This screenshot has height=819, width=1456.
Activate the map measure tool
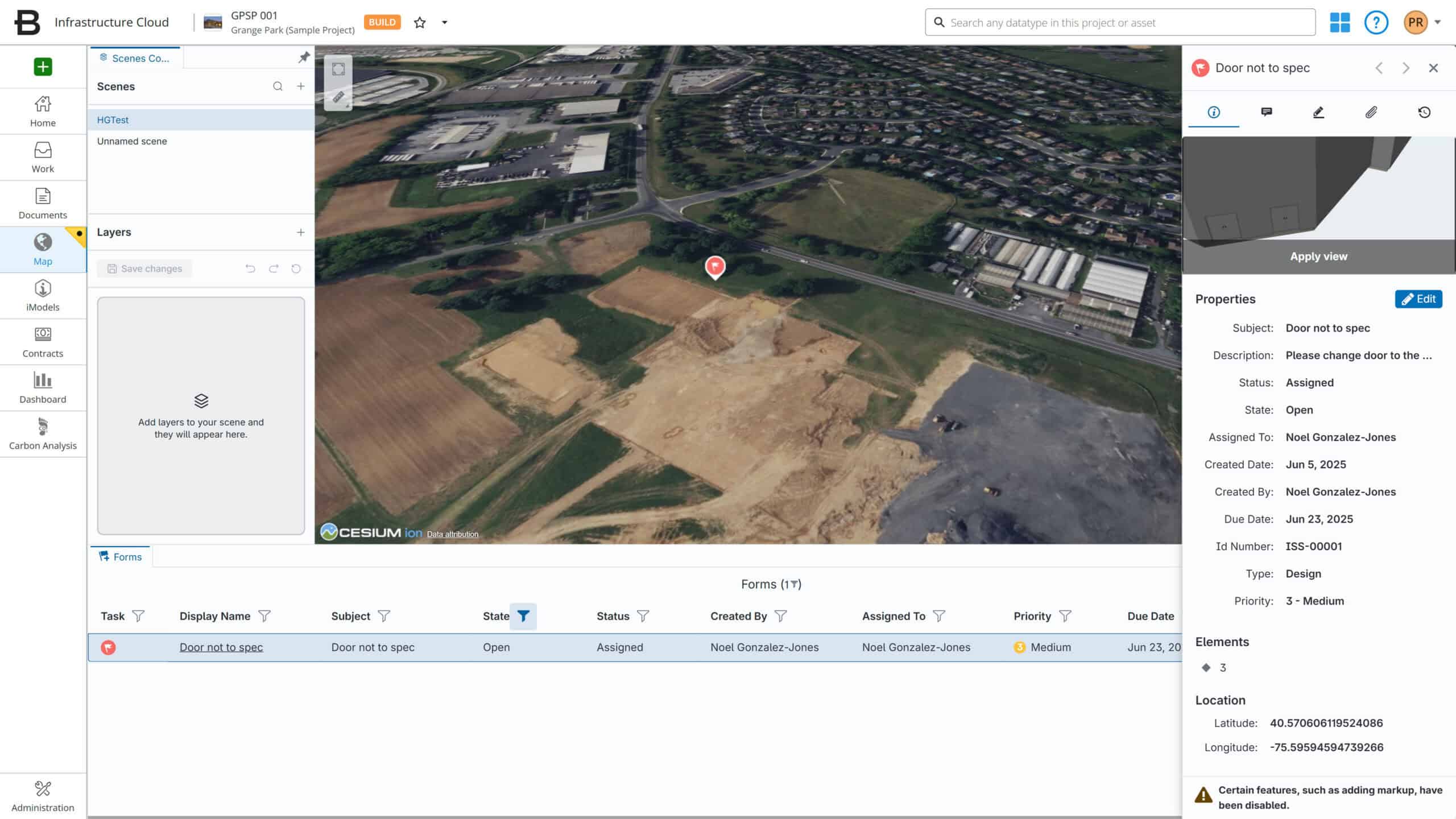tap(338, 97)
